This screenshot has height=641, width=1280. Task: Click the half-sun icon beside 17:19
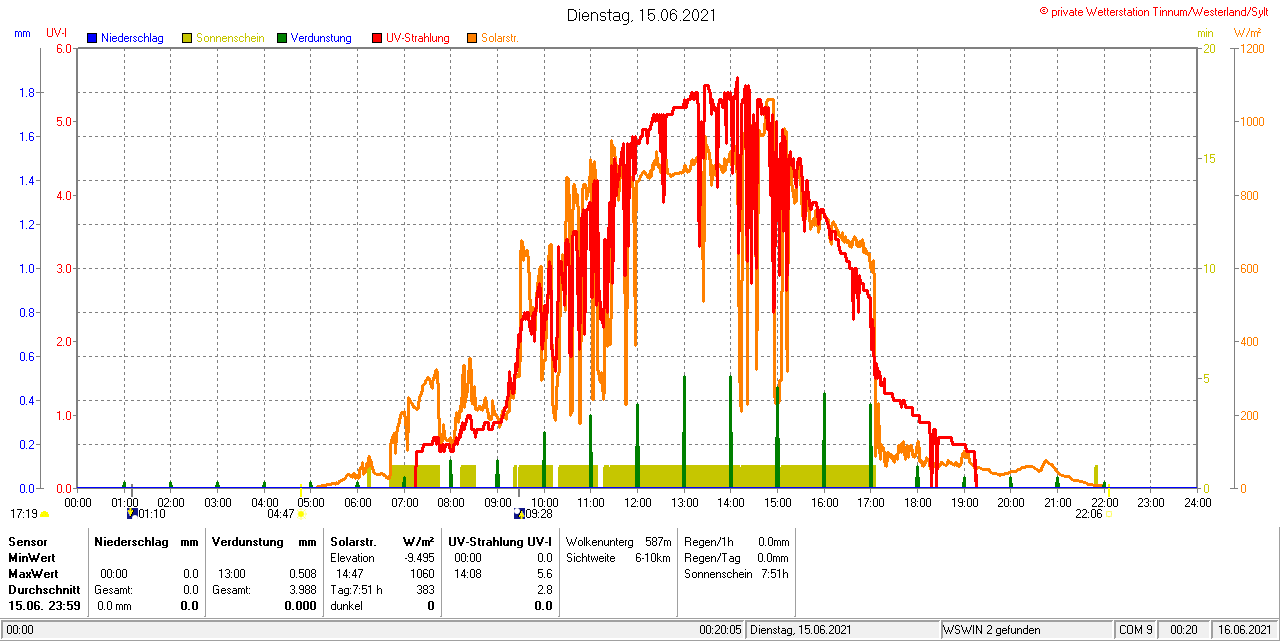click(44, 515)
